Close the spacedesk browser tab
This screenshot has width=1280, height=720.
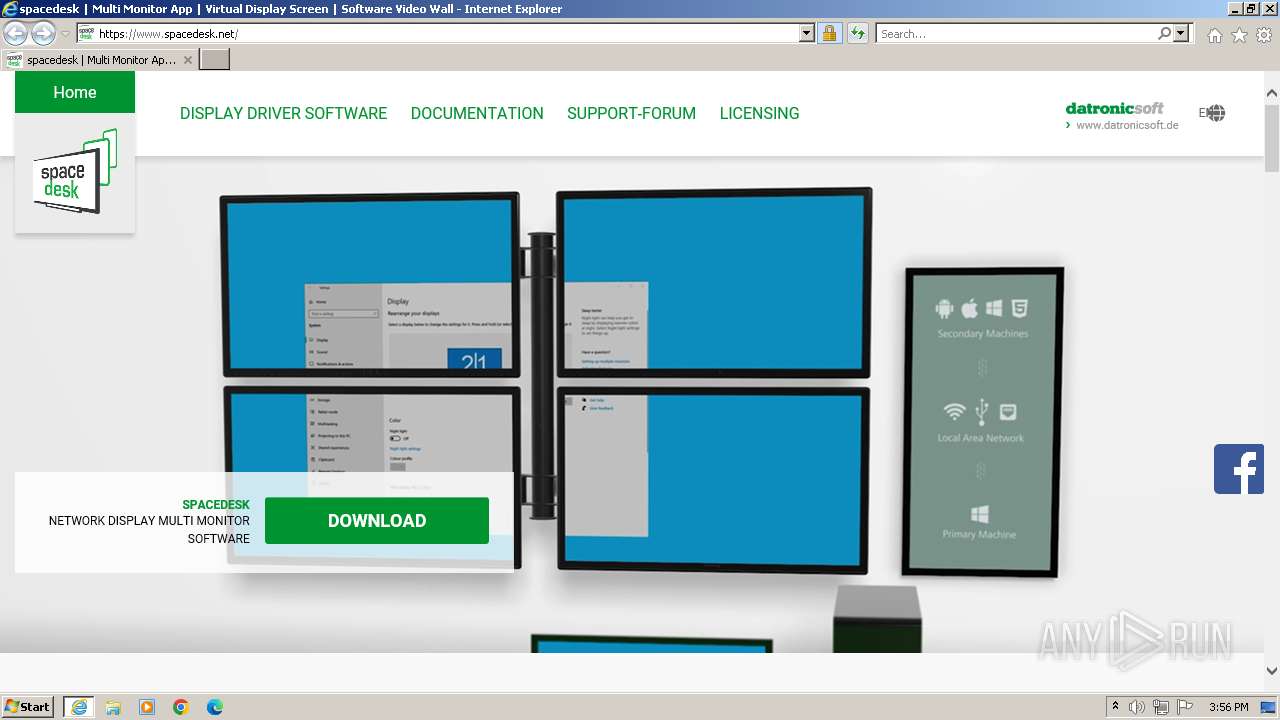point(188,60)
